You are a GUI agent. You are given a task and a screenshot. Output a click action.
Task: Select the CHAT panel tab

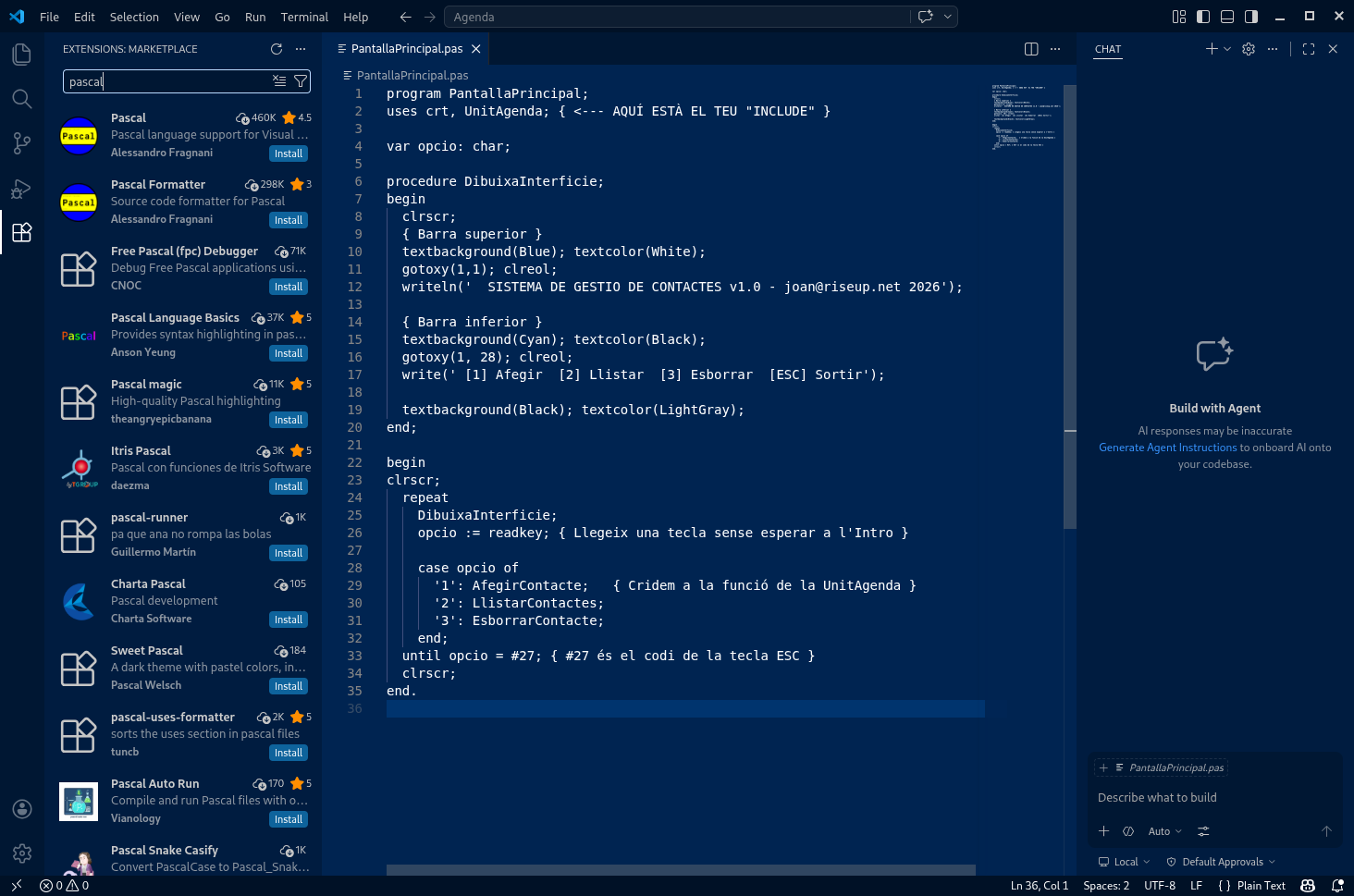point(1108,49)
